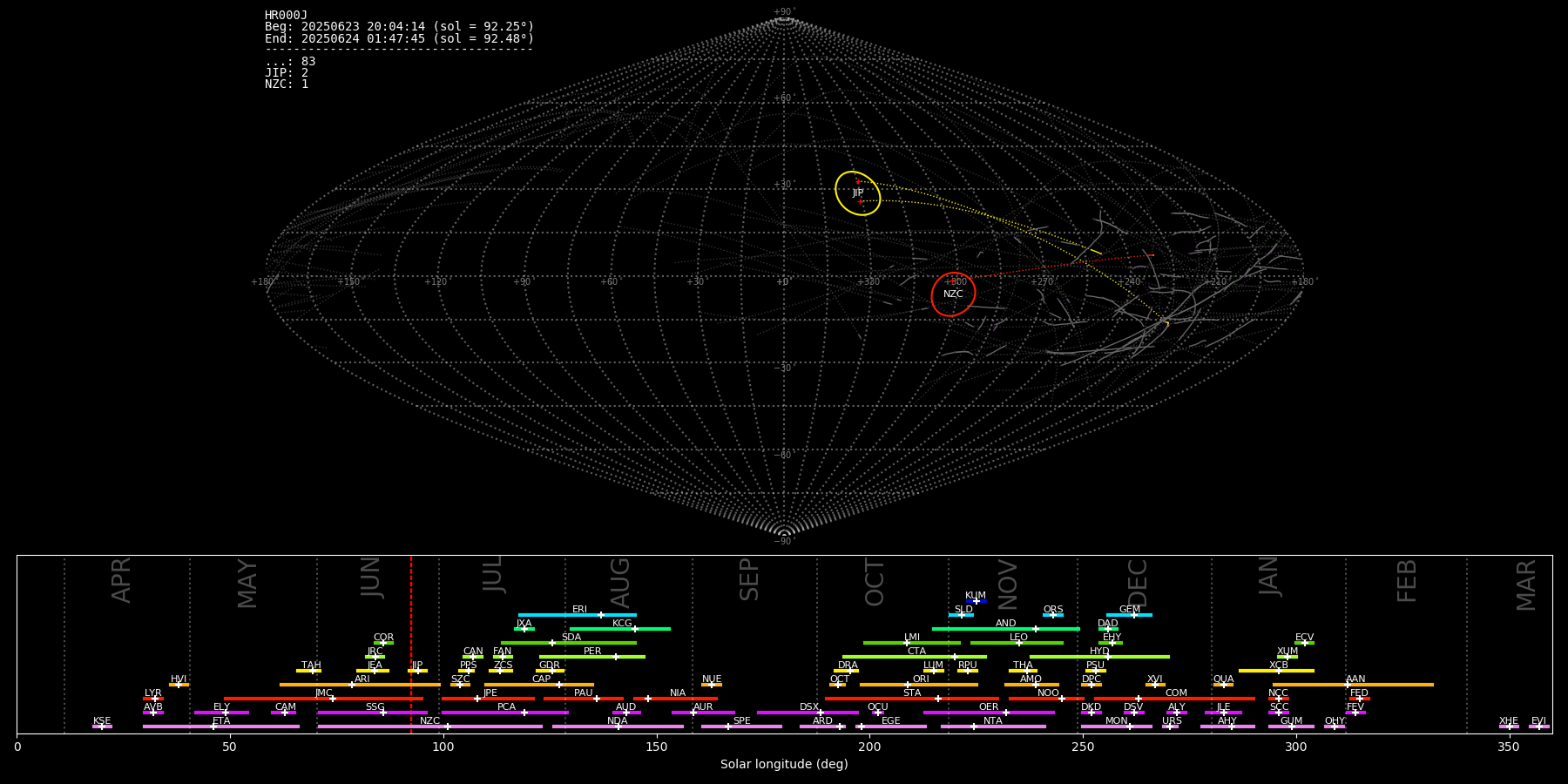Click the PAU red shower bar
This screenshot has height=784, width=1568.
tap(584, 699)
